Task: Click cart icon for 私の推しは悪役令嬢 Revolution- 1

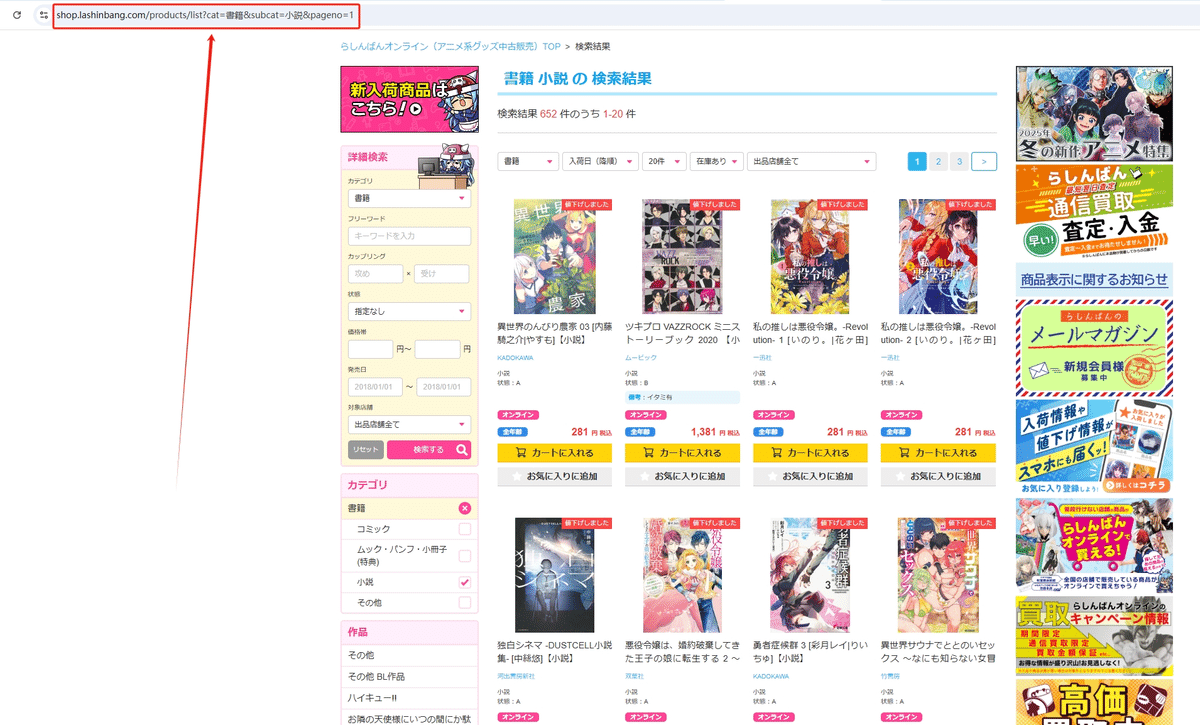Action: (776, 453)
